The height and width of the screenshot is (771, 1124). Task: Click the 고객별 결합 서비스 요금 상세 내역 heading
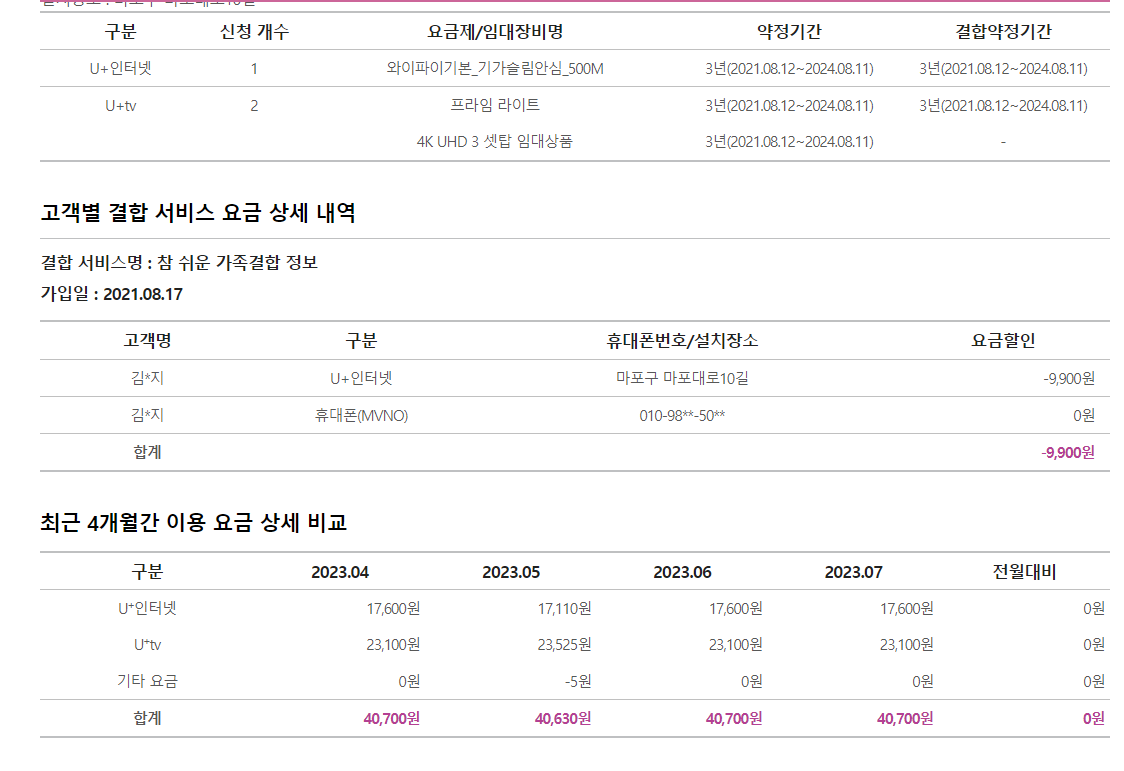click(x=198, y=213)
